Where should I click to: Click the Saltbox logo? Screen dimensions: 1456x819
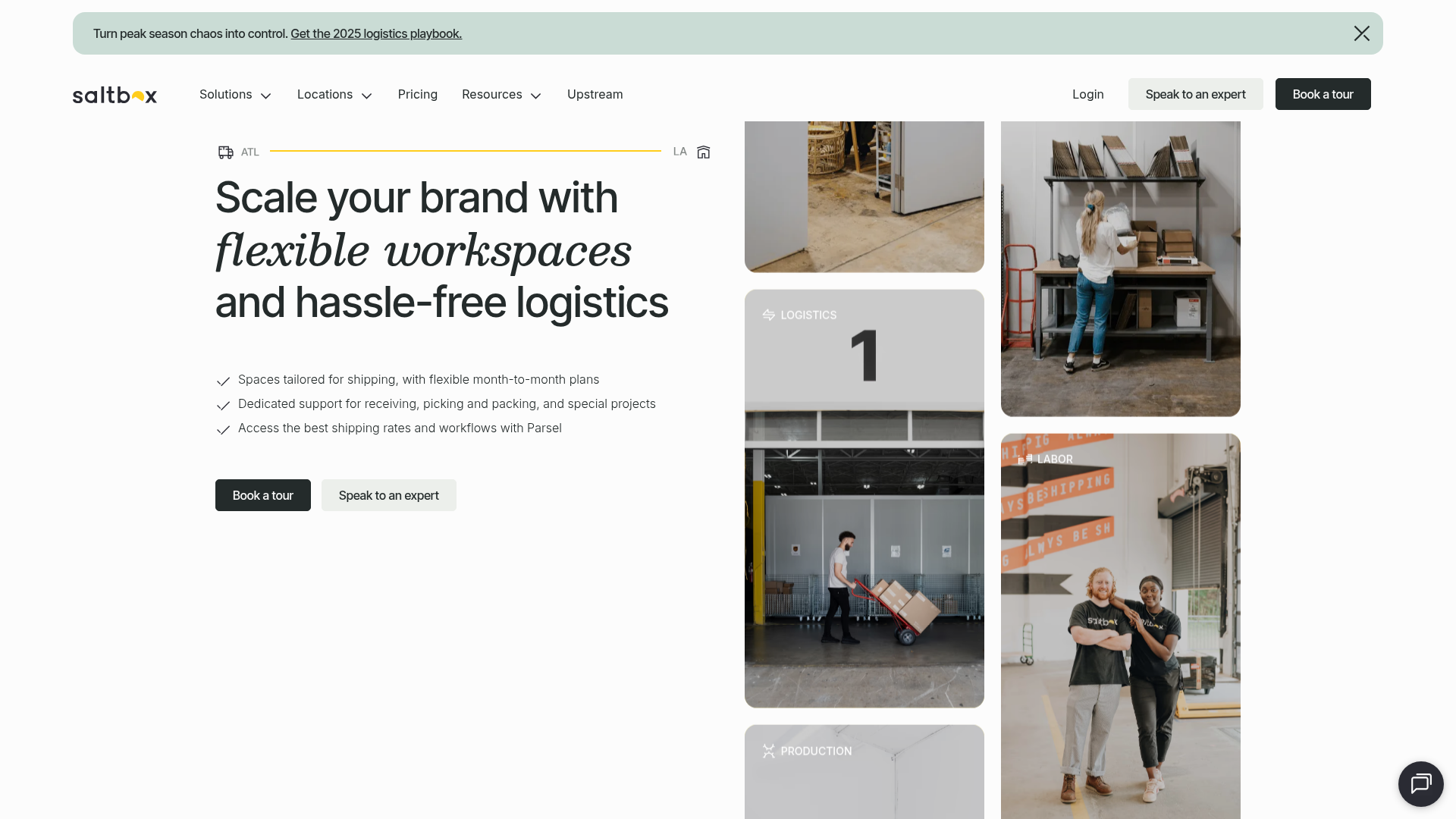(114, 94)
